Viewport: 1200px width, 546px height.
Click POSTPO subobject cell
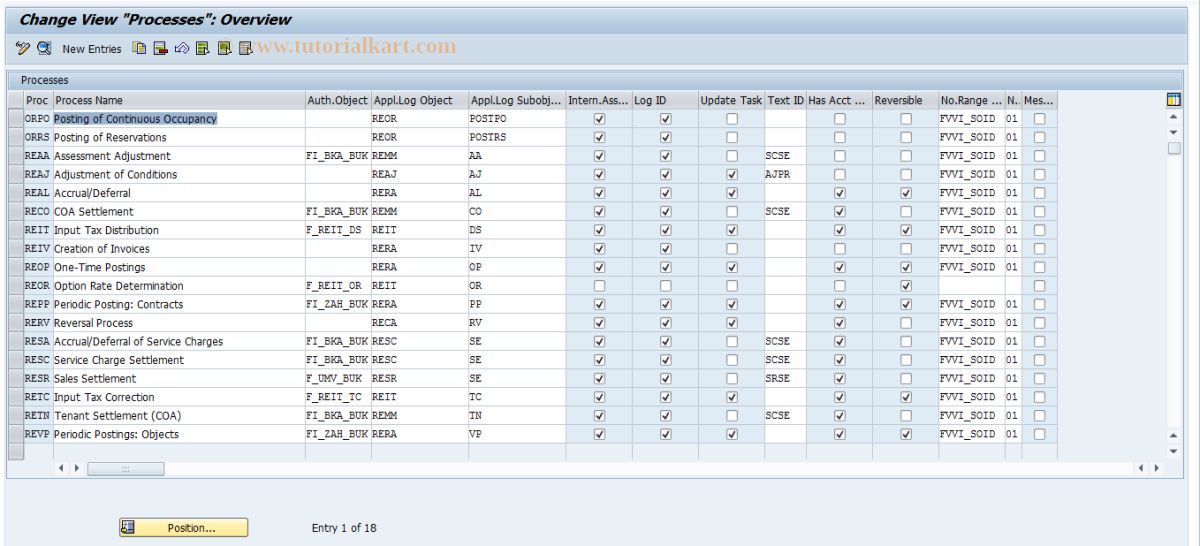(x=516, y=118)
